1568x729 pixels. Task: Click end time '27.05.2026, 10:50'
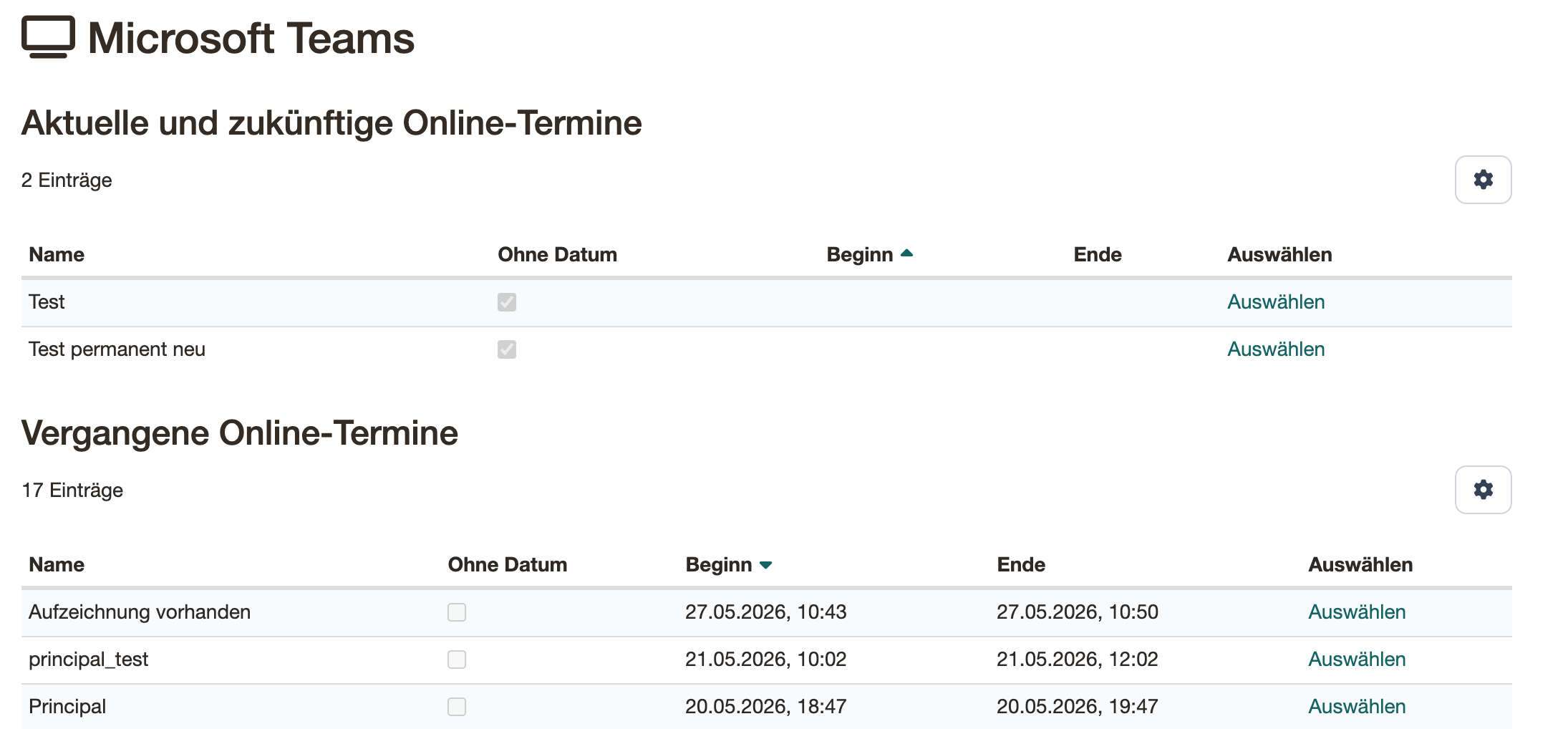1077,612
